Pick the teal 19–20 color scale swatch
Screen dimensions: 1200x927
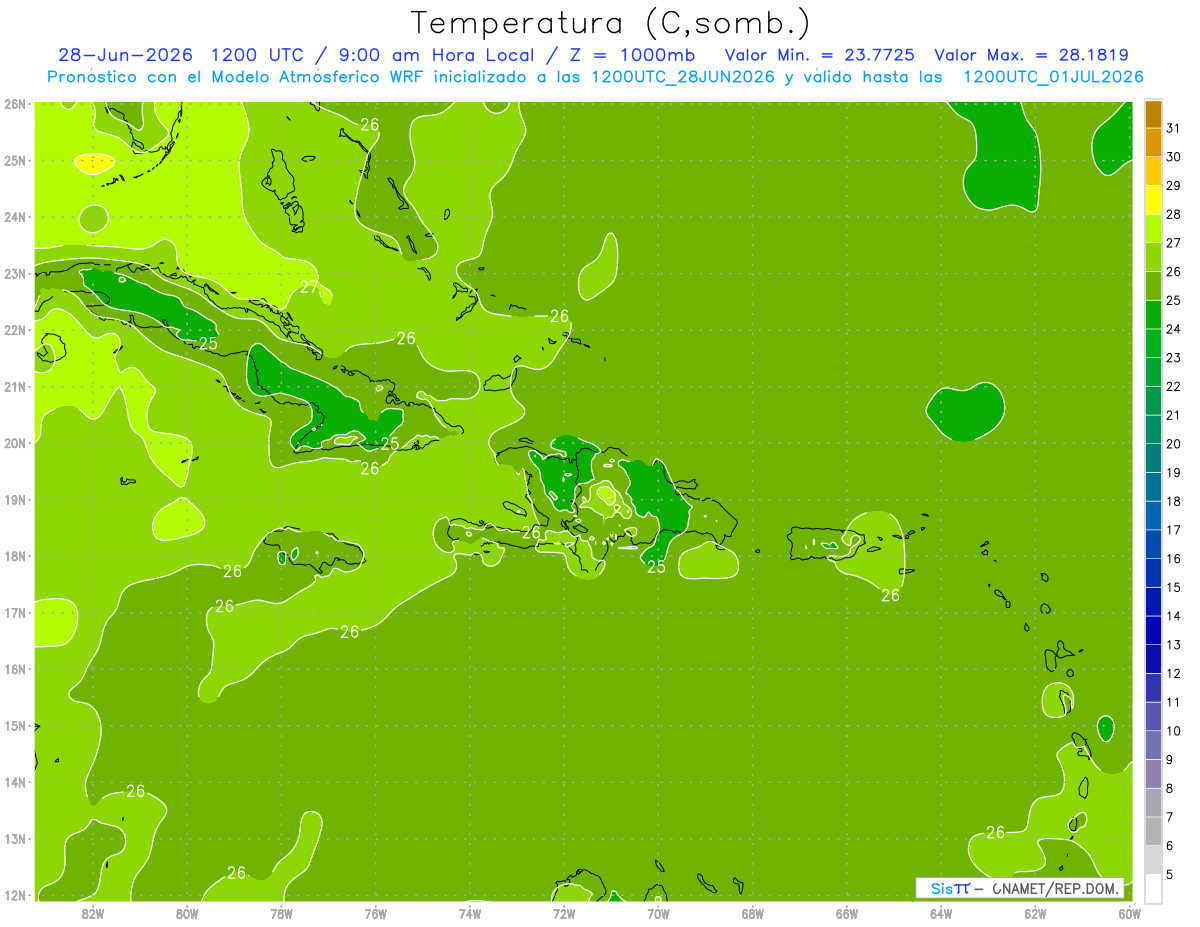[1153, 458]
